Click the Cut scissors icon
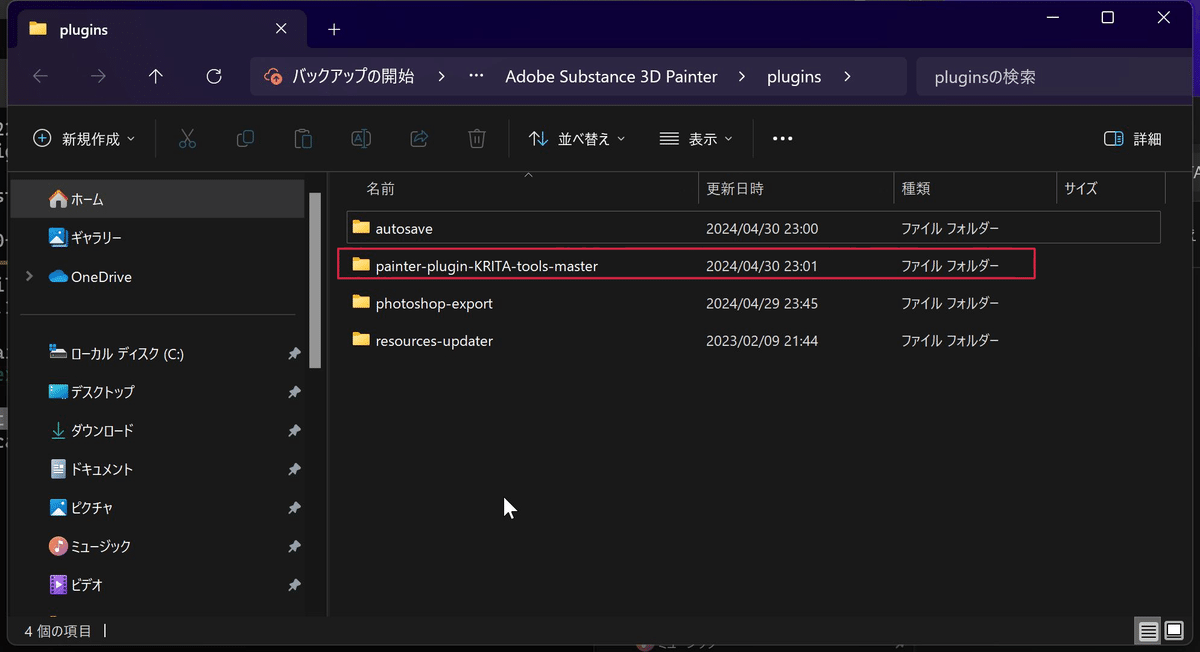 tap(187, 139)
